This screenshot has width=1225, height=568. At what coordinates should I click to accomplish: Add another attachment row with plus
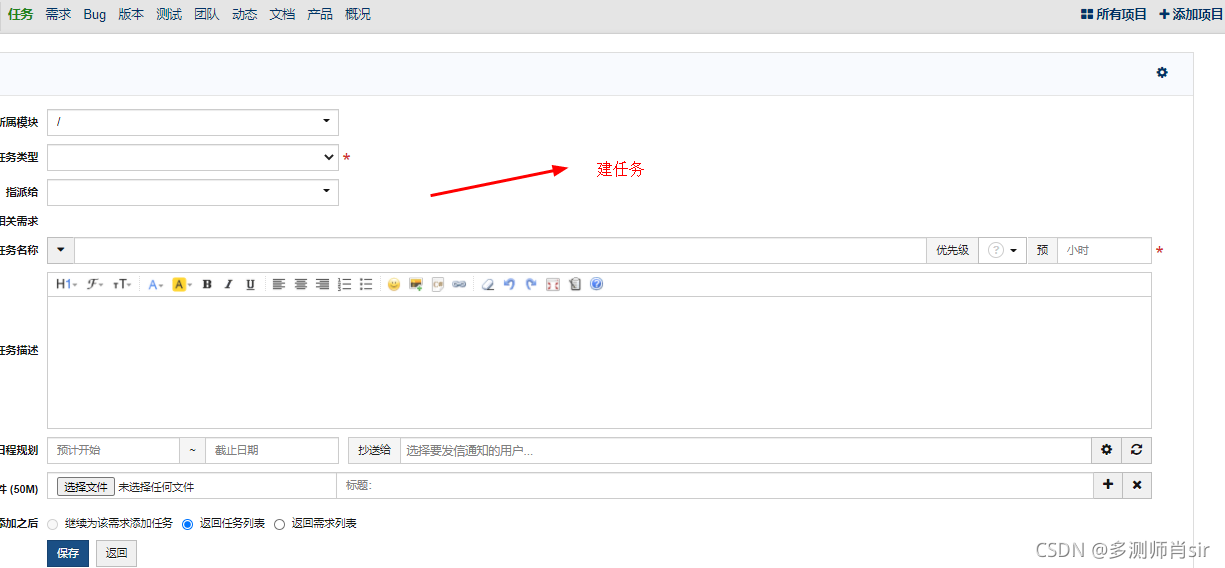(x=1107, y=485)
